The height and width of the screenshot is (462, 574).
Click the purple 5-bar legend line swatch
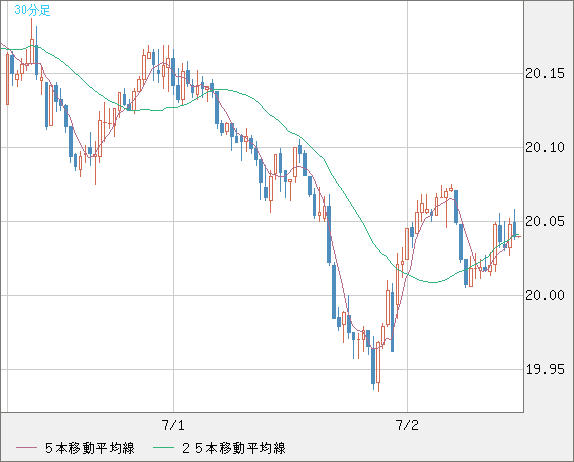pos(26,448)
